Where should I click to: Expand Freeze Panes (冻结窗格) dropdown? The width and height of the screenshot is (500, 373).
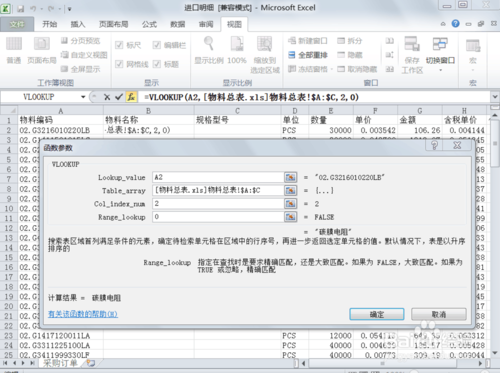[332, 69]
